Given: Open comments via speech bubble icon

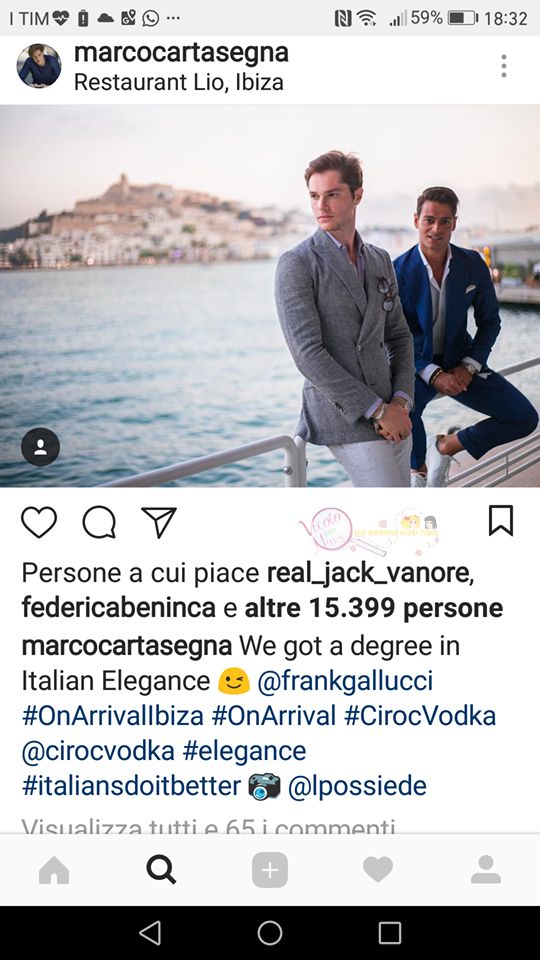Looking at the screenshot, I should [x=99, y=522].
